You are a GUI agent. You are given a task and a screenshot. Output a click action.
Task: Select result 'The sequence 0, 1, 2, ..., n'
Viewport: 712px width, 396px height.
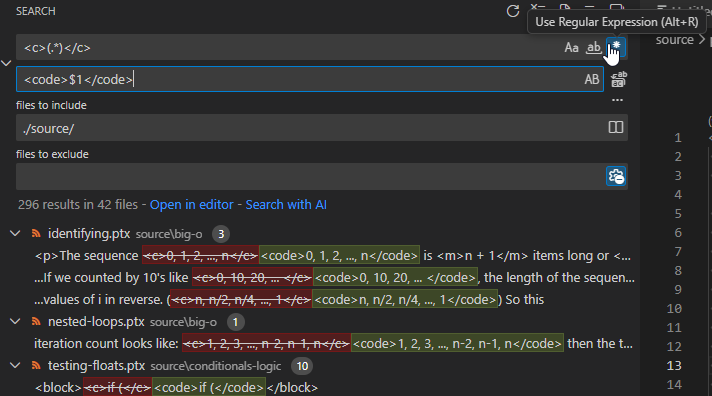pyautogui.click(x=334, y=256)
